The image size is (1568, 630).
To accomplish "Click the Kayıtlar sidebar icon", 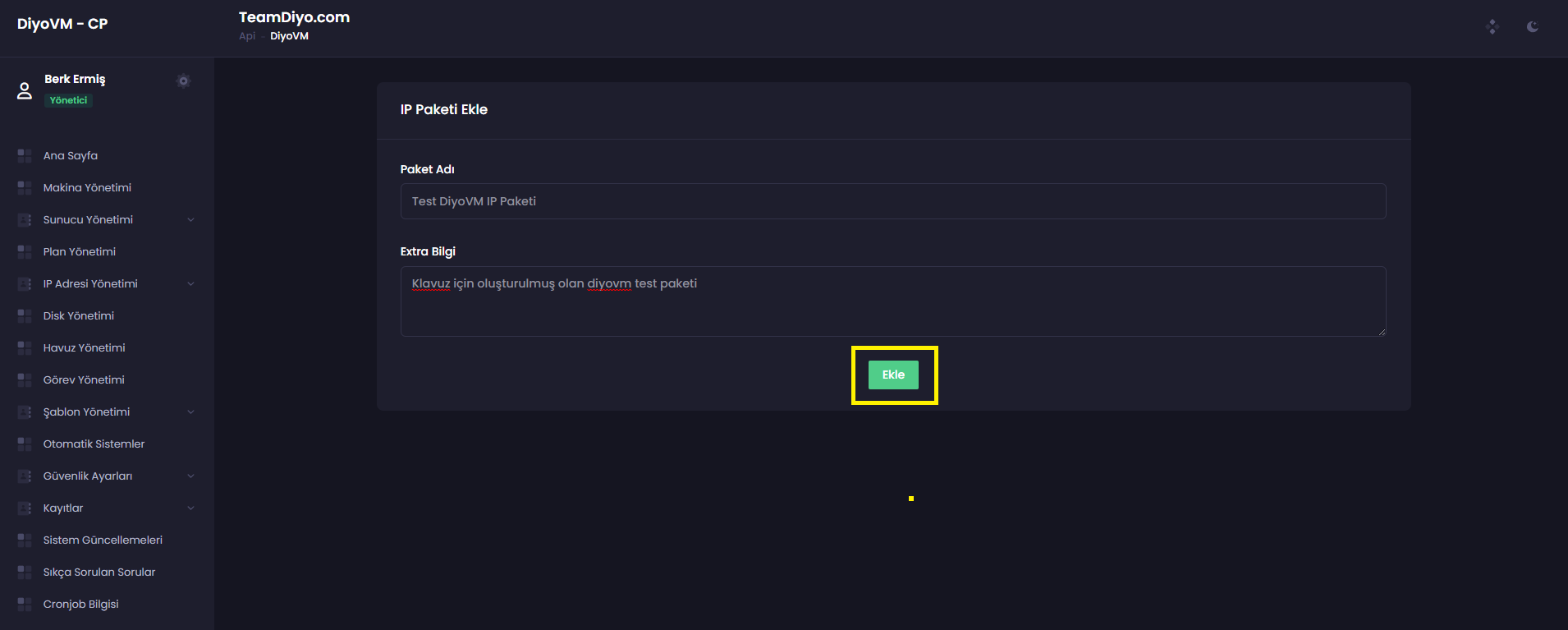I will tap(25, 508).
